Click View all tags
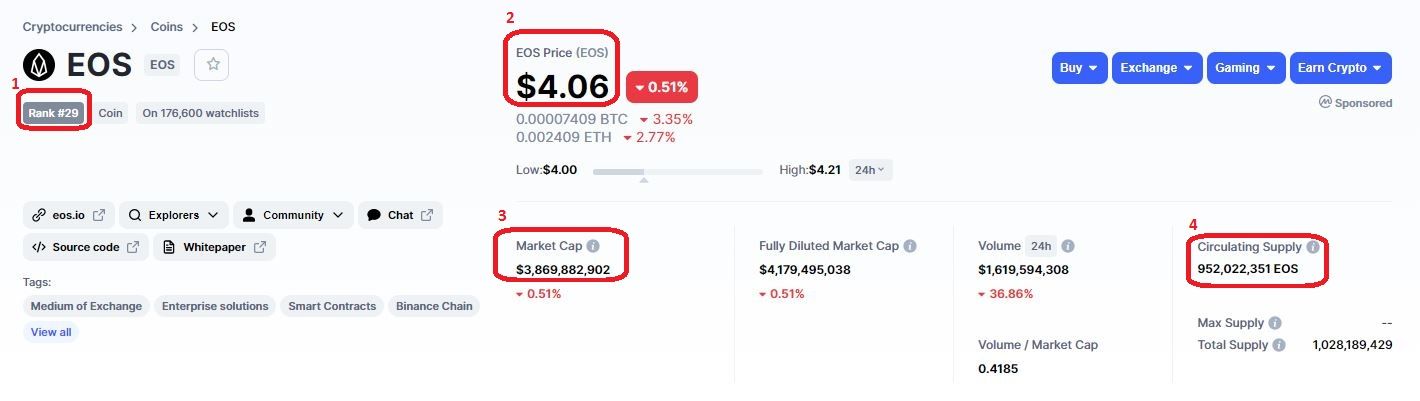Viewport: 1420px width, 401px height. pyautogui.click(x=51, y=332)
